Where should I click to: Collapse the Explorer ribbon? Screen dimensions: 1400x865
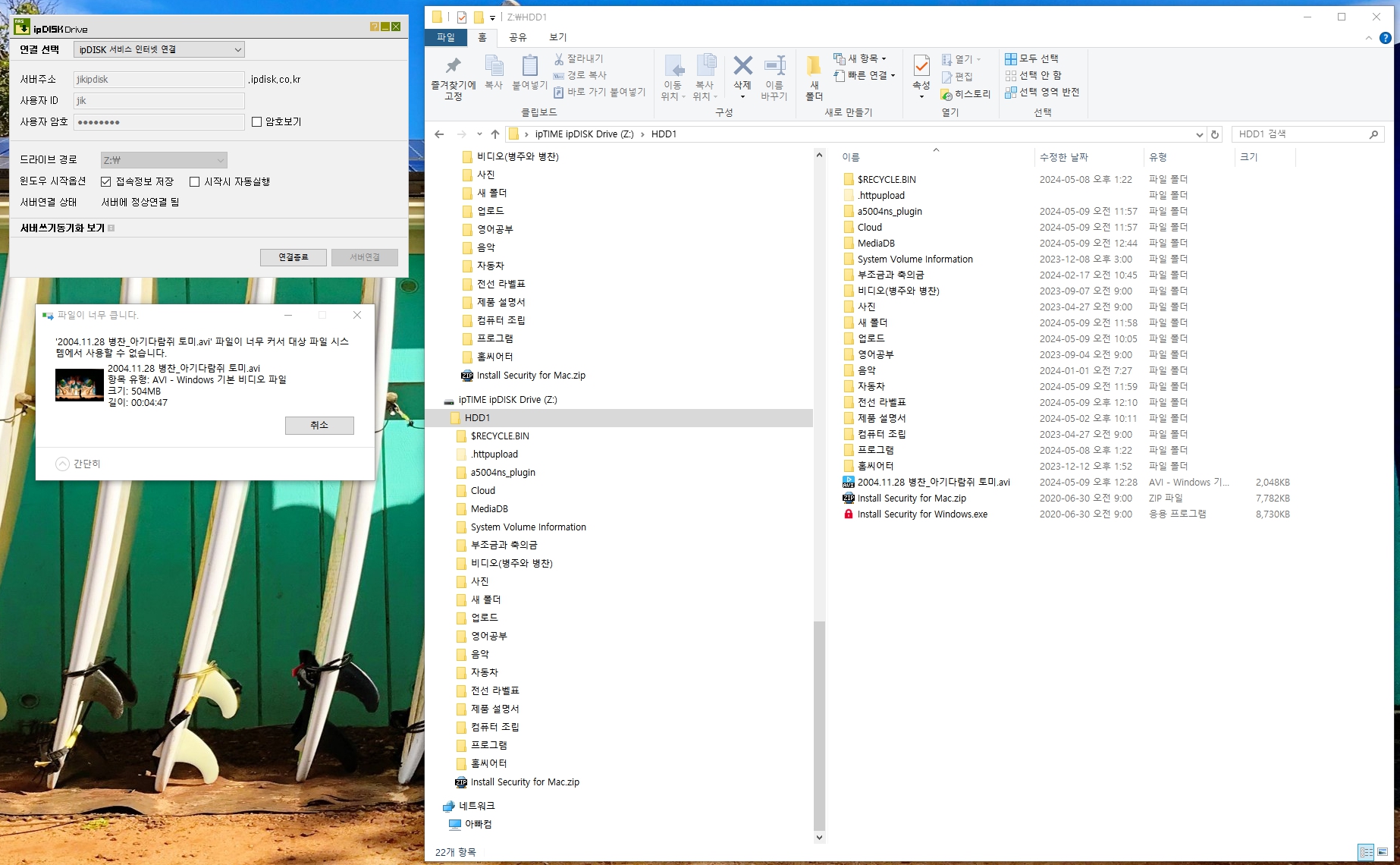pyautogui.click(x=1368, y=38)
